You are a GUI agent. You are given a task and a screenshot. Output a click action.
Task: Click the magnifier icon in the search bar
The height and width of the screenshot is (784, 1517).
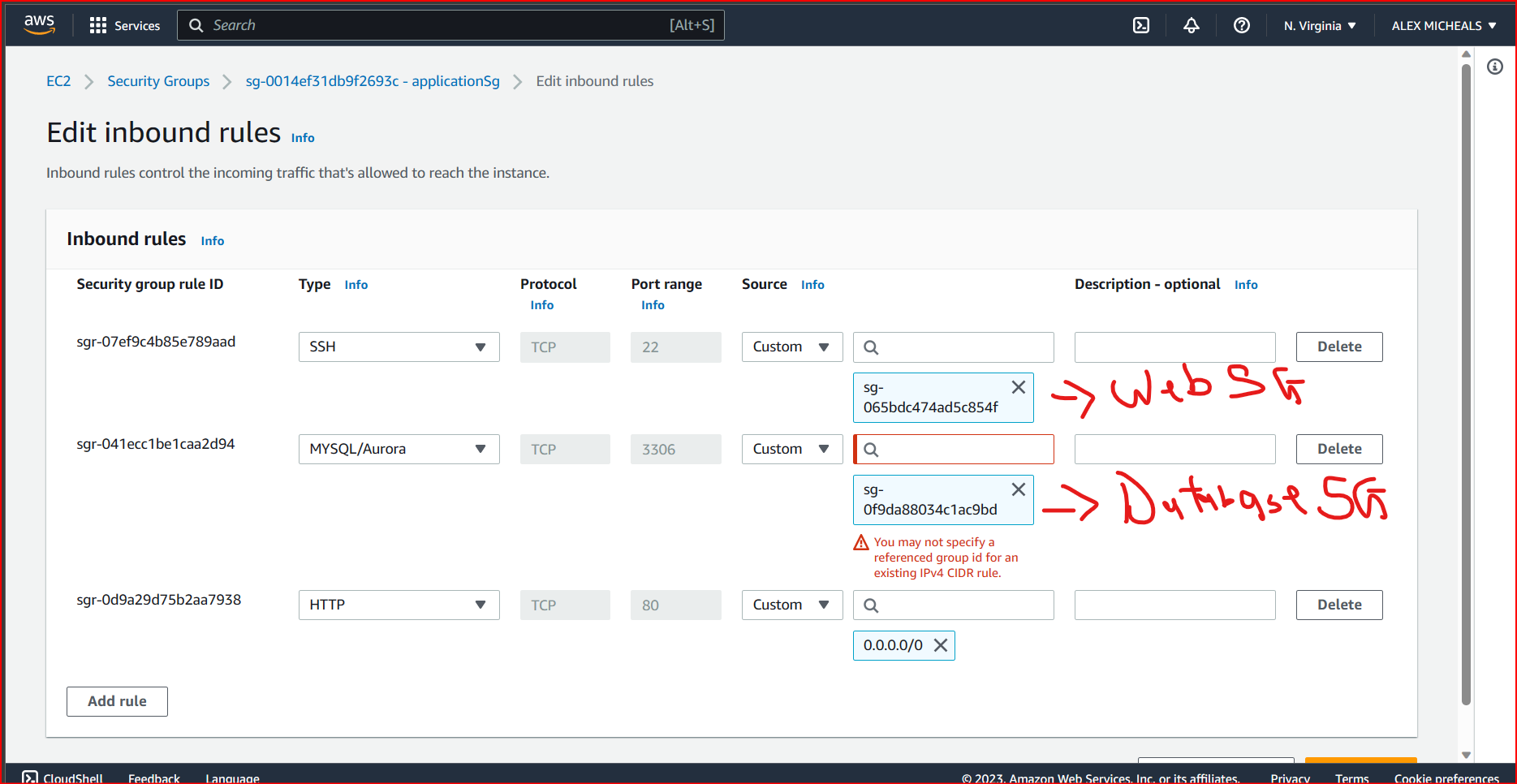(x=196, y=25)
